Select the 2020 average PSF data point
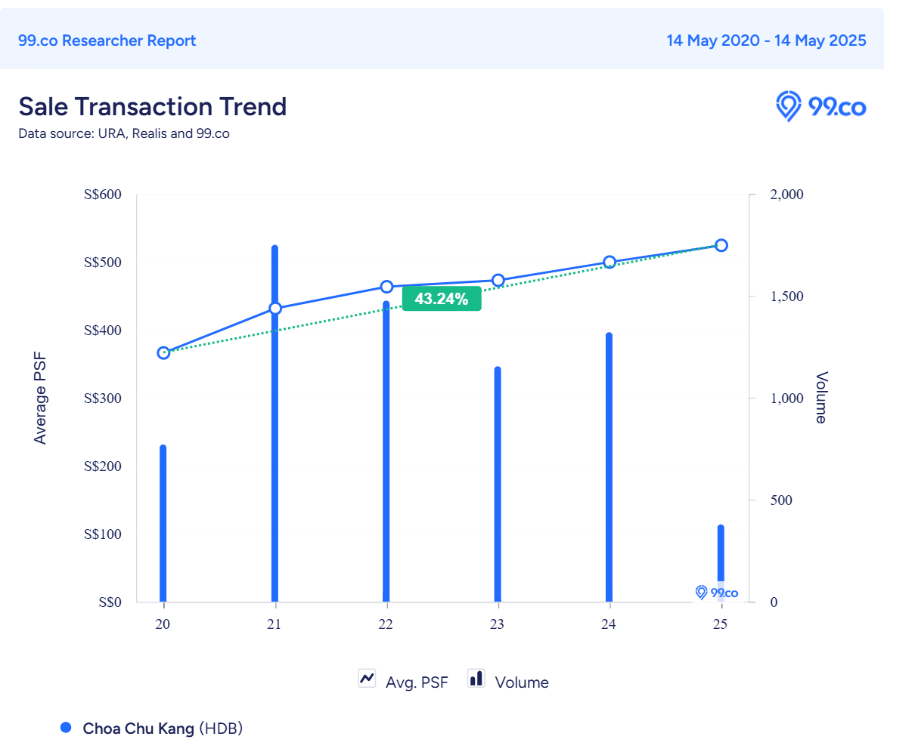Viewport: 903px width, 749px height. 163,353
